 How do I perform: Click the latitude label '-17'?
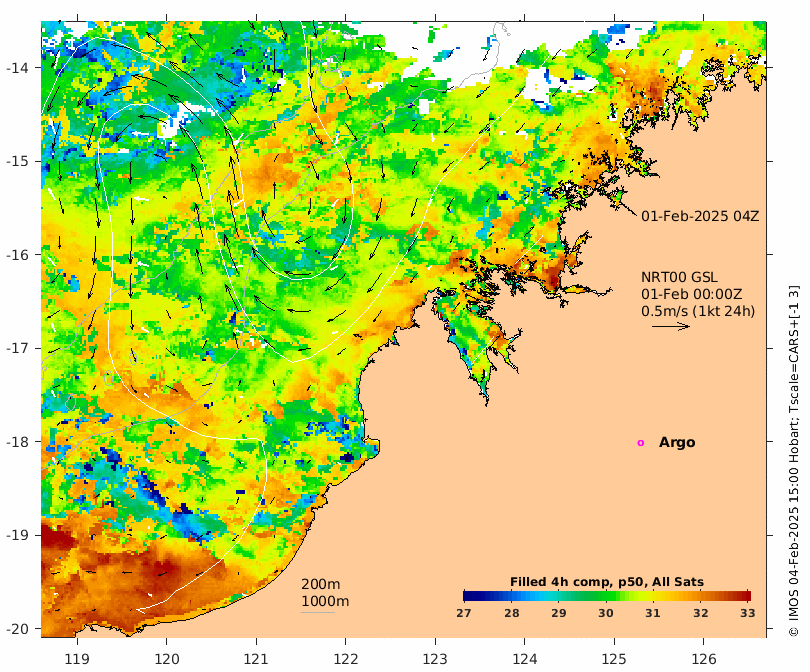[x=18, y=348]
